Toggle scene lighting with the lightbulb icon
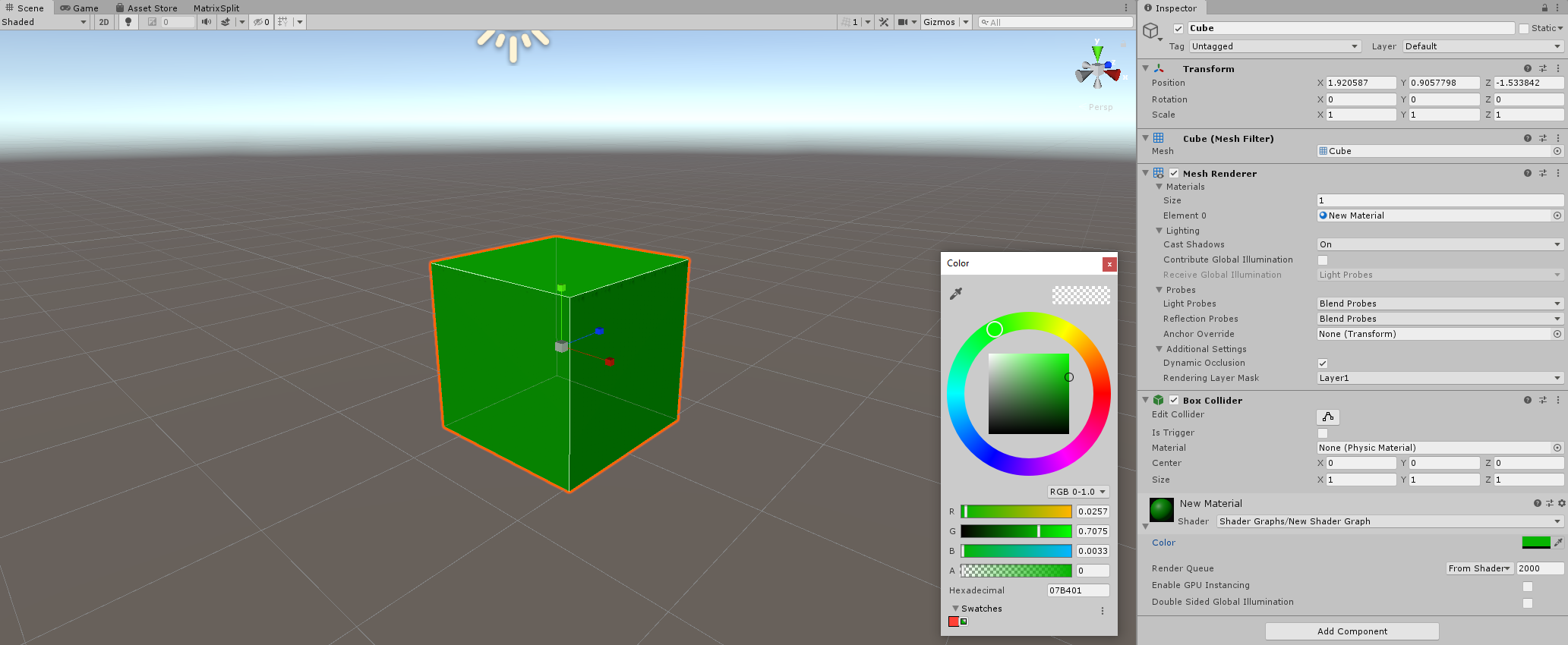 tap(128, 22)
